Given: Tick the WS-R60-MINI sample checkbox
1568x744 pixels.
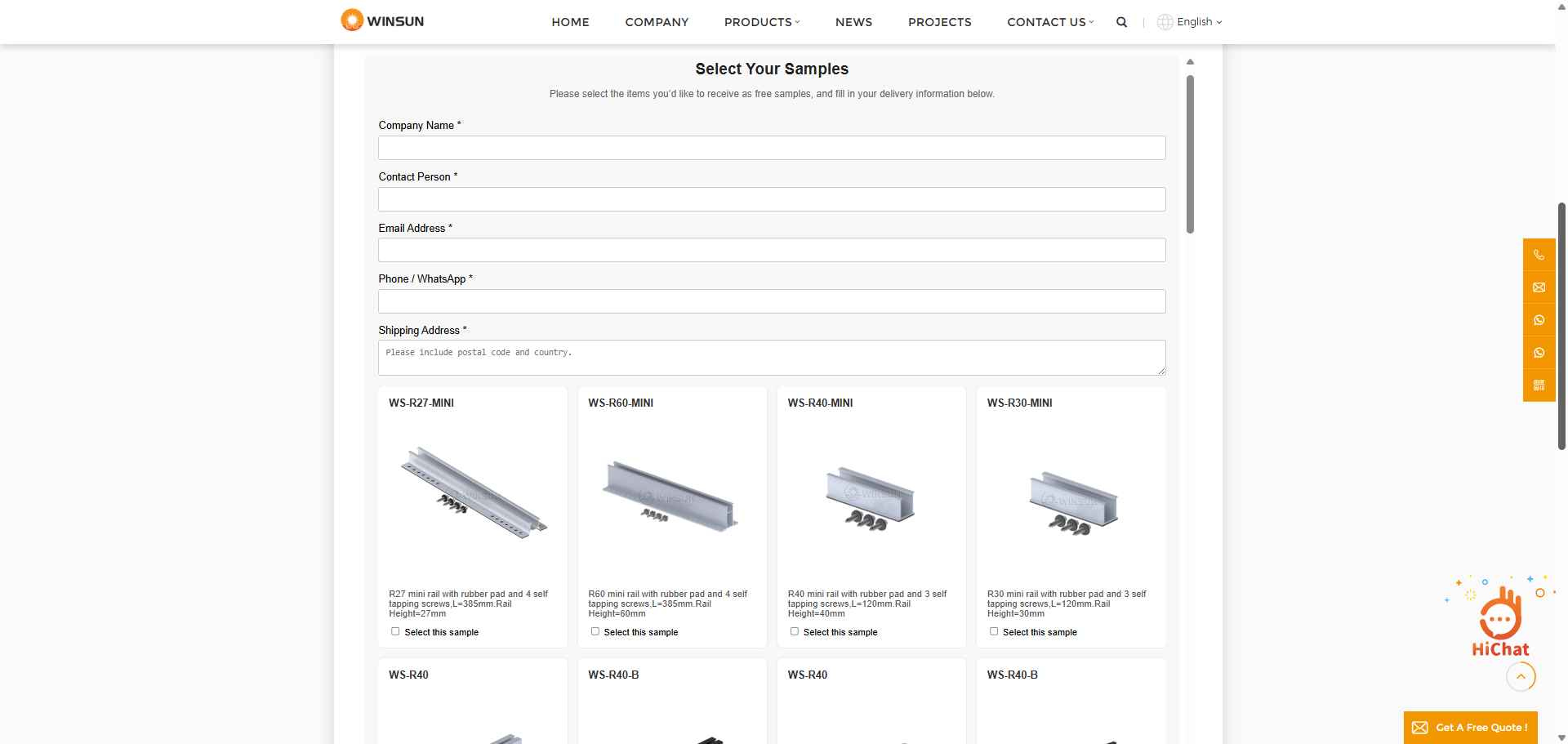Looking at the screenshot, I should pyautogui.click(x=595, y=631).
